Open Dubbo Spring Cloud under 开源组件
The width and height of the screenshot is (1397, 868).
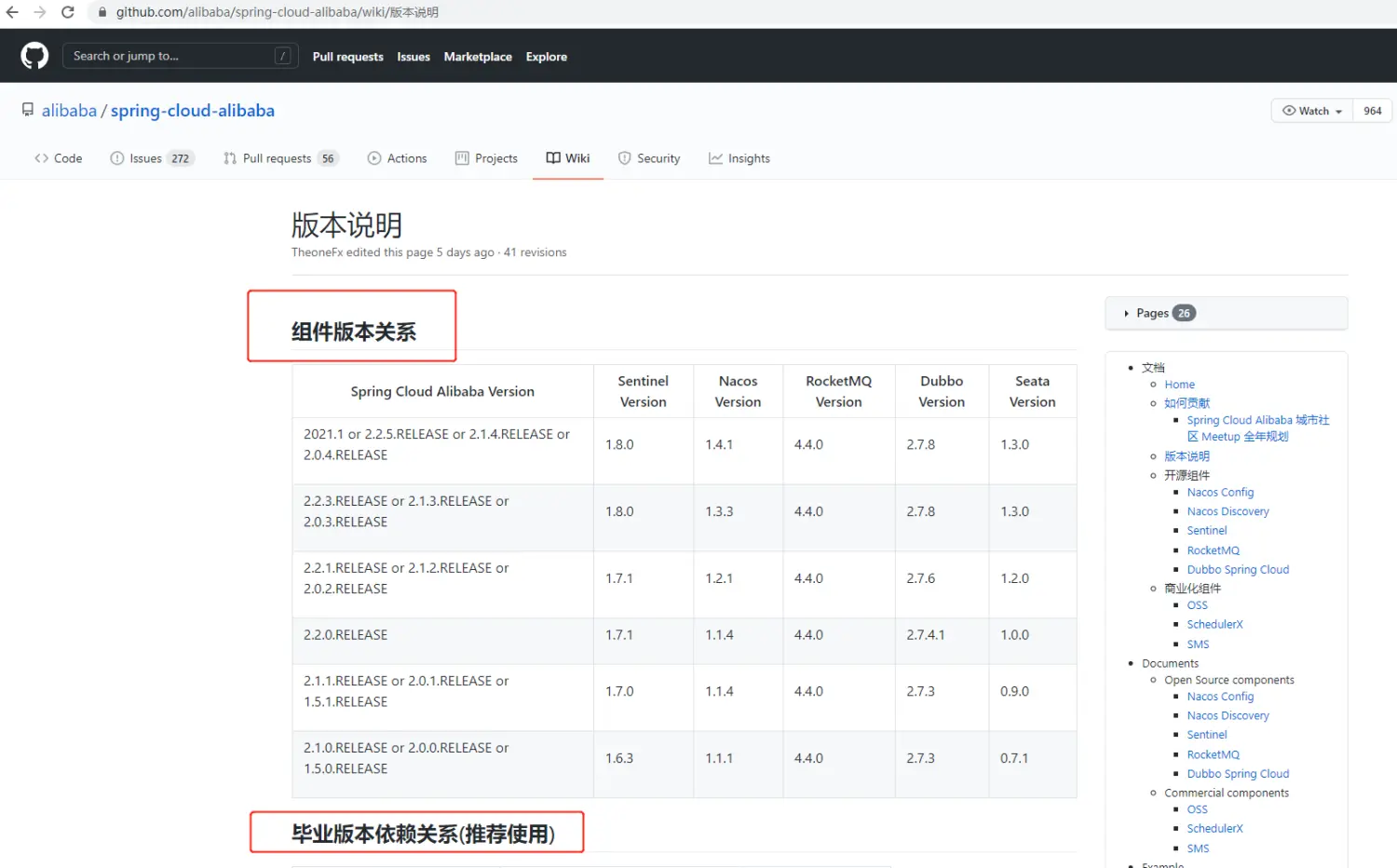coord(1238,570)
